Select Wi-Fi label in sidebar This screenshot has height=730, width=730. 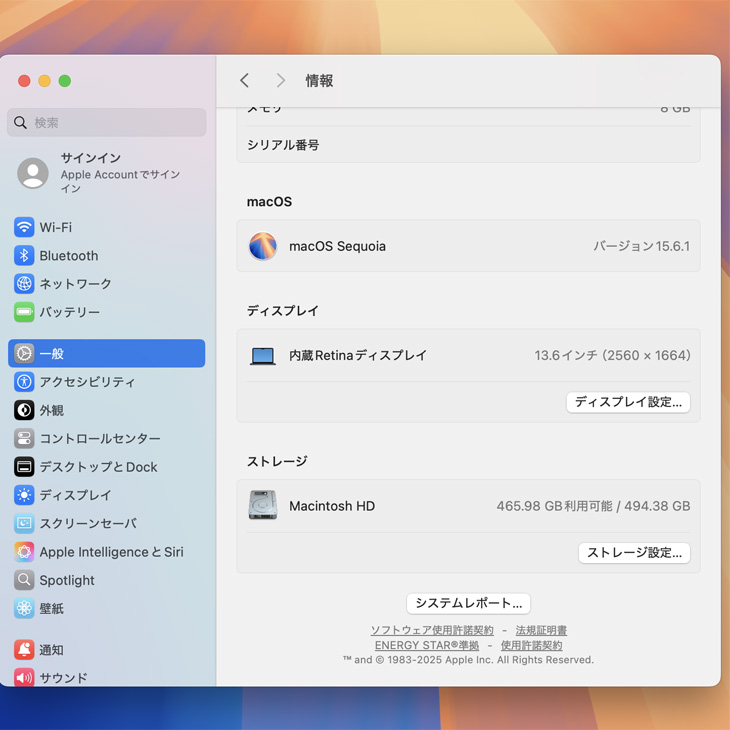pos(56,227)
